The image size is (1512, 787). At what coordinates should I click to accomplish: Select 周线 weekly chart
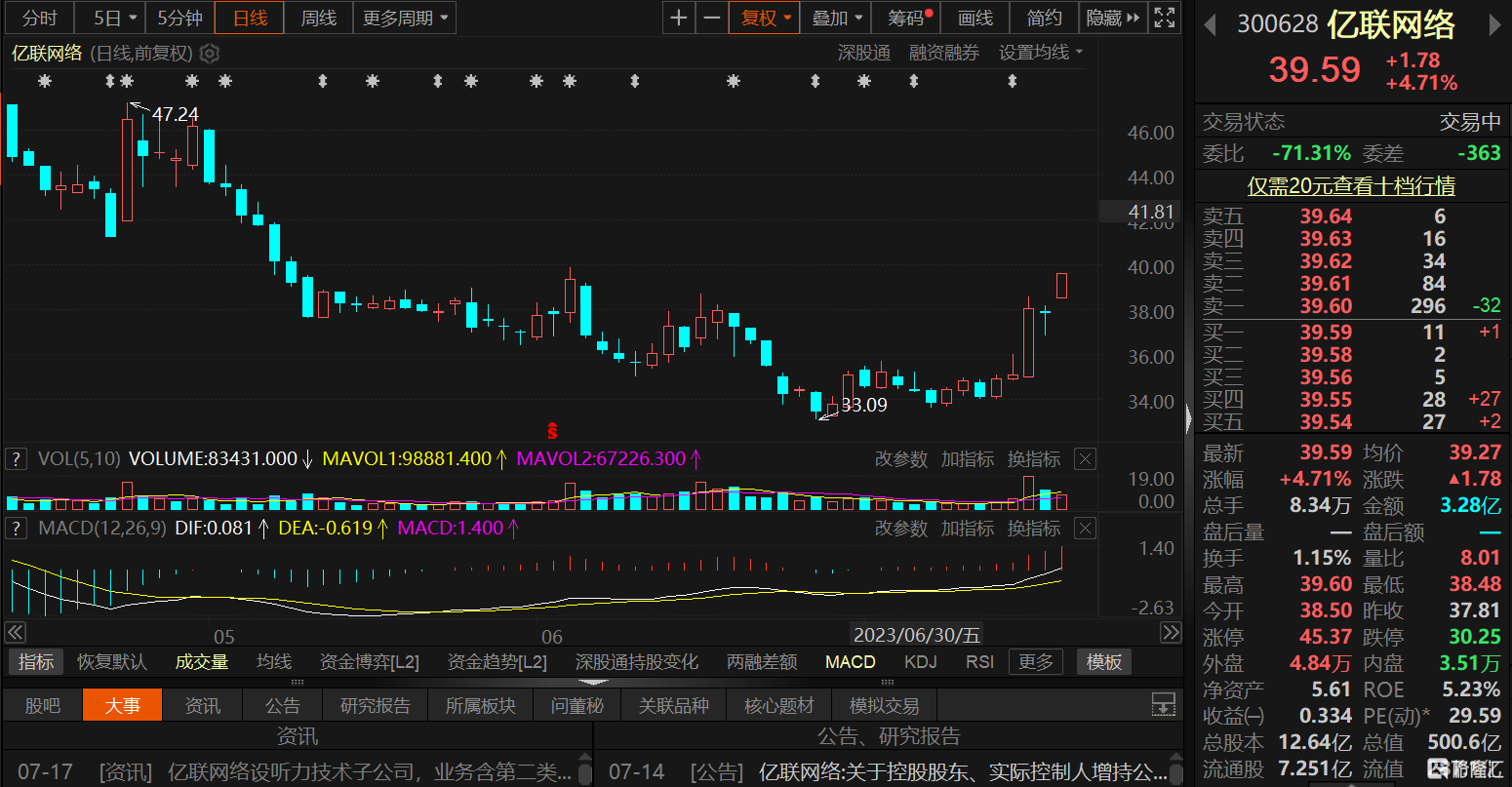tap(318, 18)
